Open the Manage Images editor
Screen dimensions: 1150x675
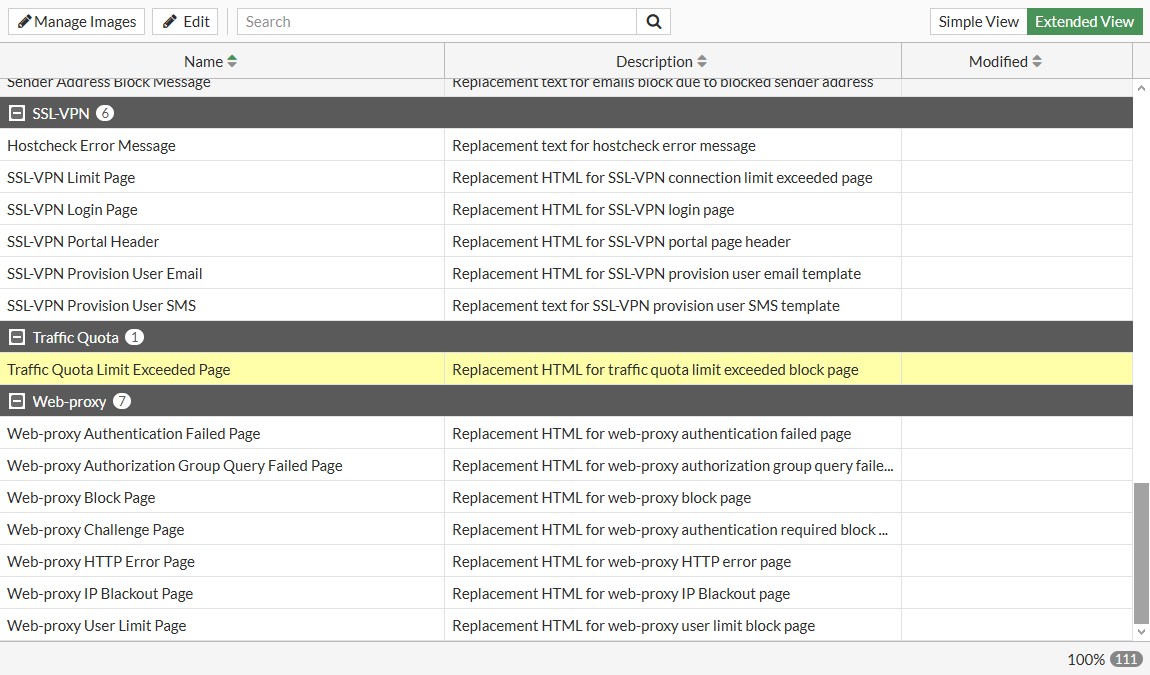(76, 21)
